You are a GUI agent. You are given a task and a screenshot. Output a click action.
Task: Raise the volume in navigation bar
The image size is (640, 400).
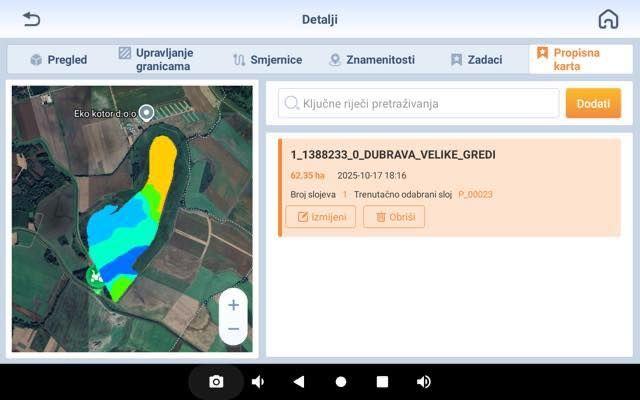click(424, 382)
